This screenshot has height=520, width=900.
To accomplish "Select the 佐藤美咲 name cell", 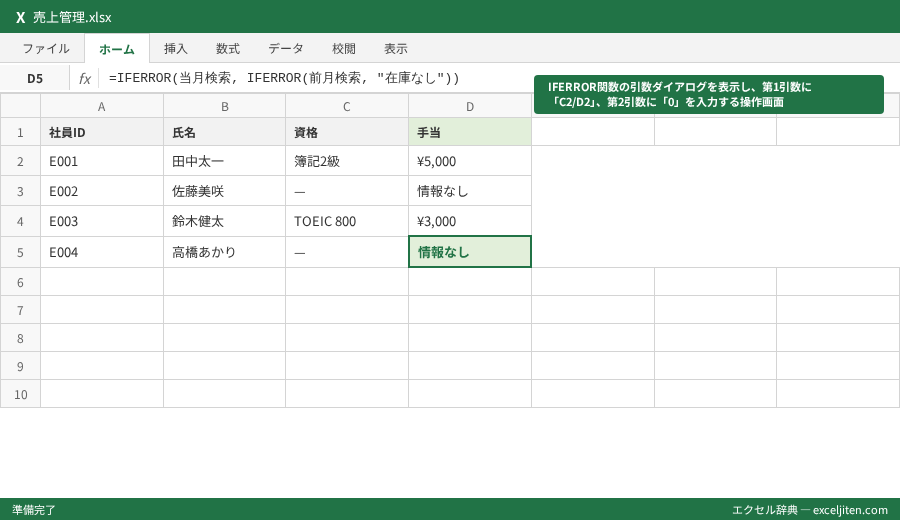I will point(224,191).
